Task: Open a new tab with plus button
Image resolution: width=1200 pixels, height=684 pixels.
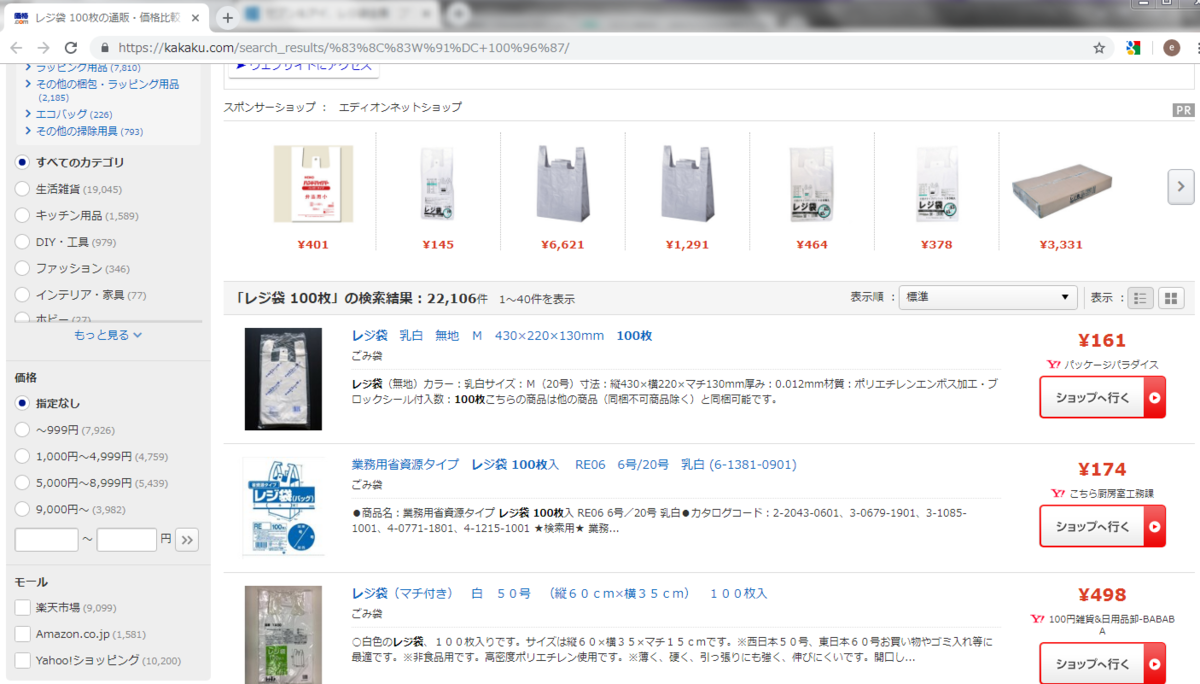Action: tap(228, 17)
